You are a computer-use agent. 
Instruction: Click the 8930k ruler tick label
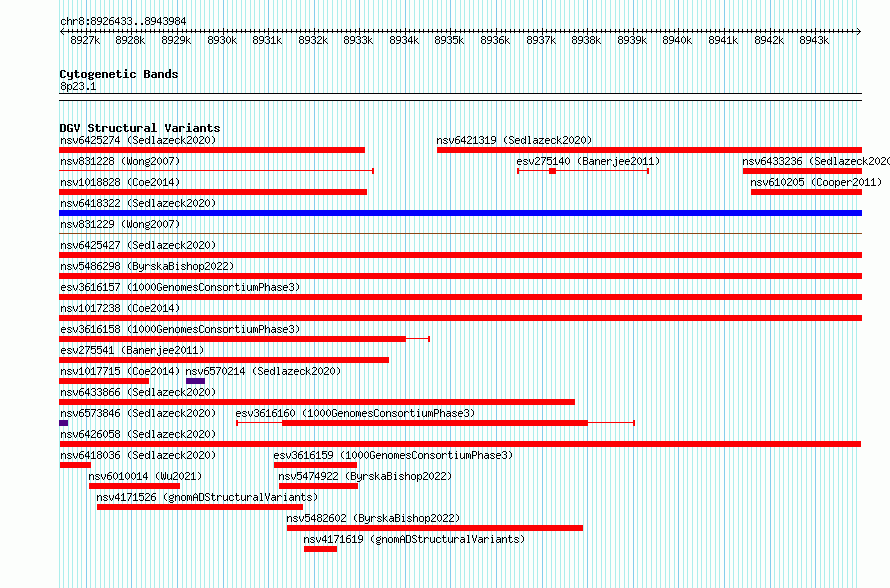(x=222, y=40)
